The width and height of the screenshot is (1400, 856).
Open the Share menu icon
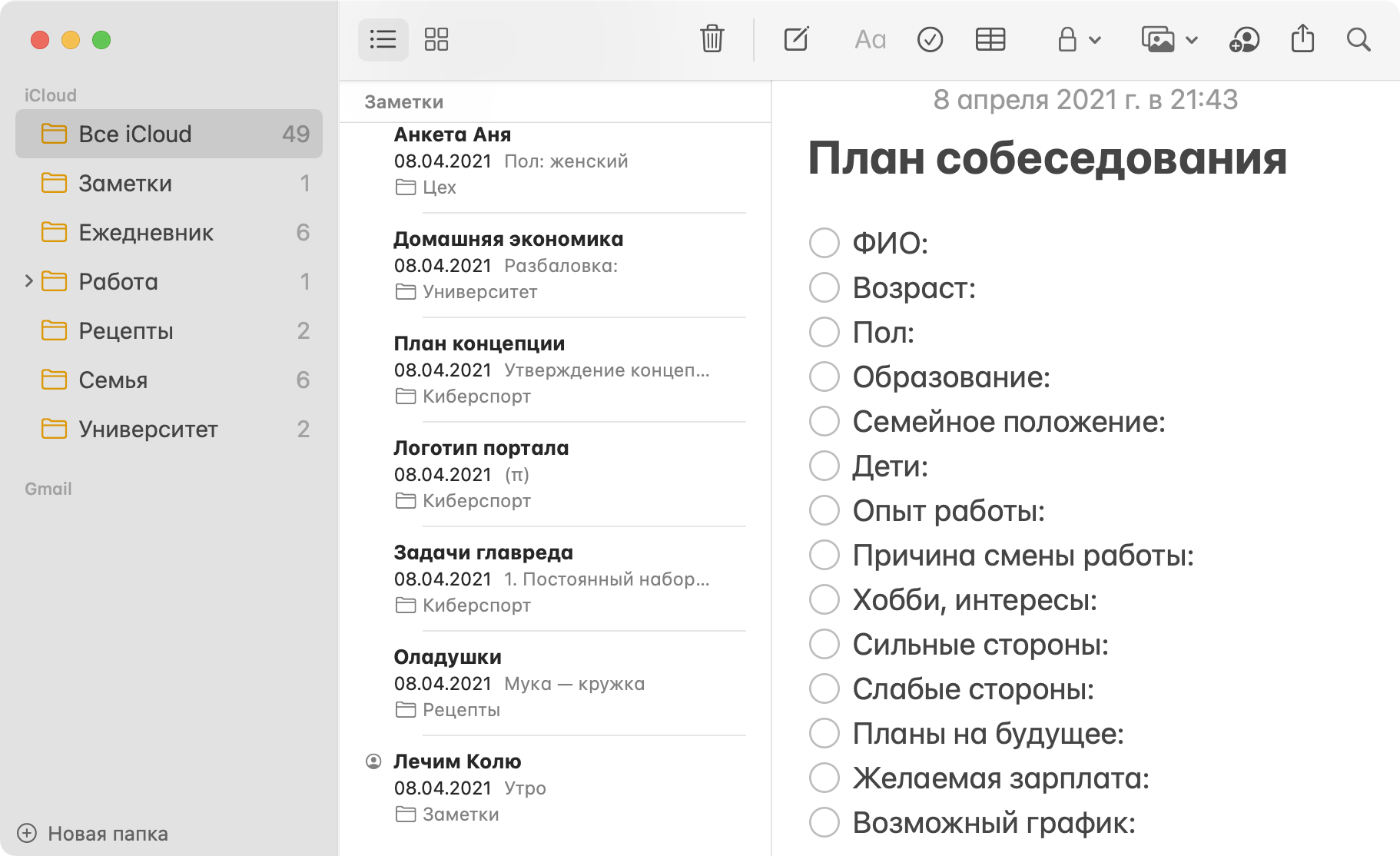coord(1302,38)
